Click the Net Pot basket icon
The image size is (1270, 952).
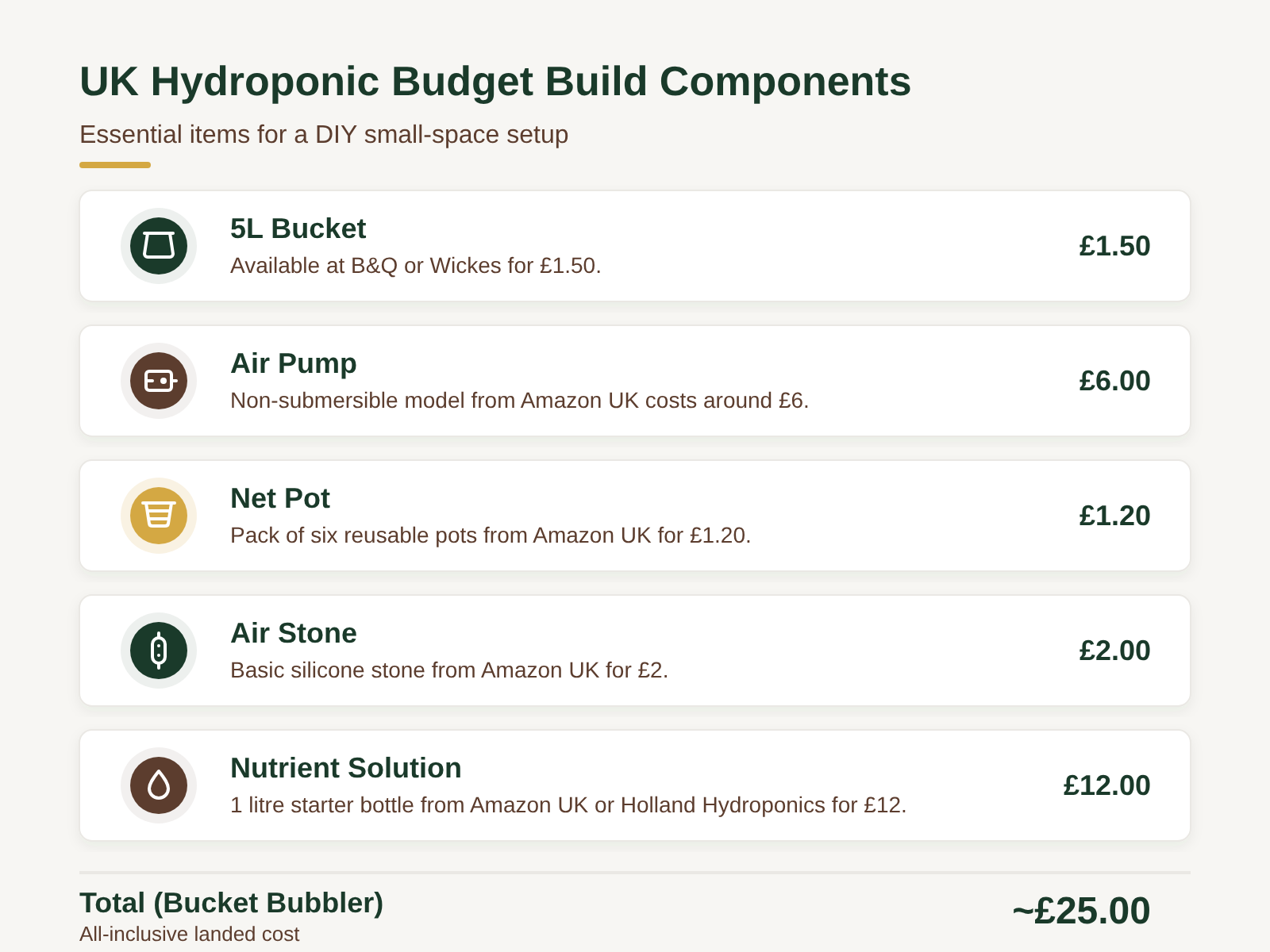coord(159,516)
